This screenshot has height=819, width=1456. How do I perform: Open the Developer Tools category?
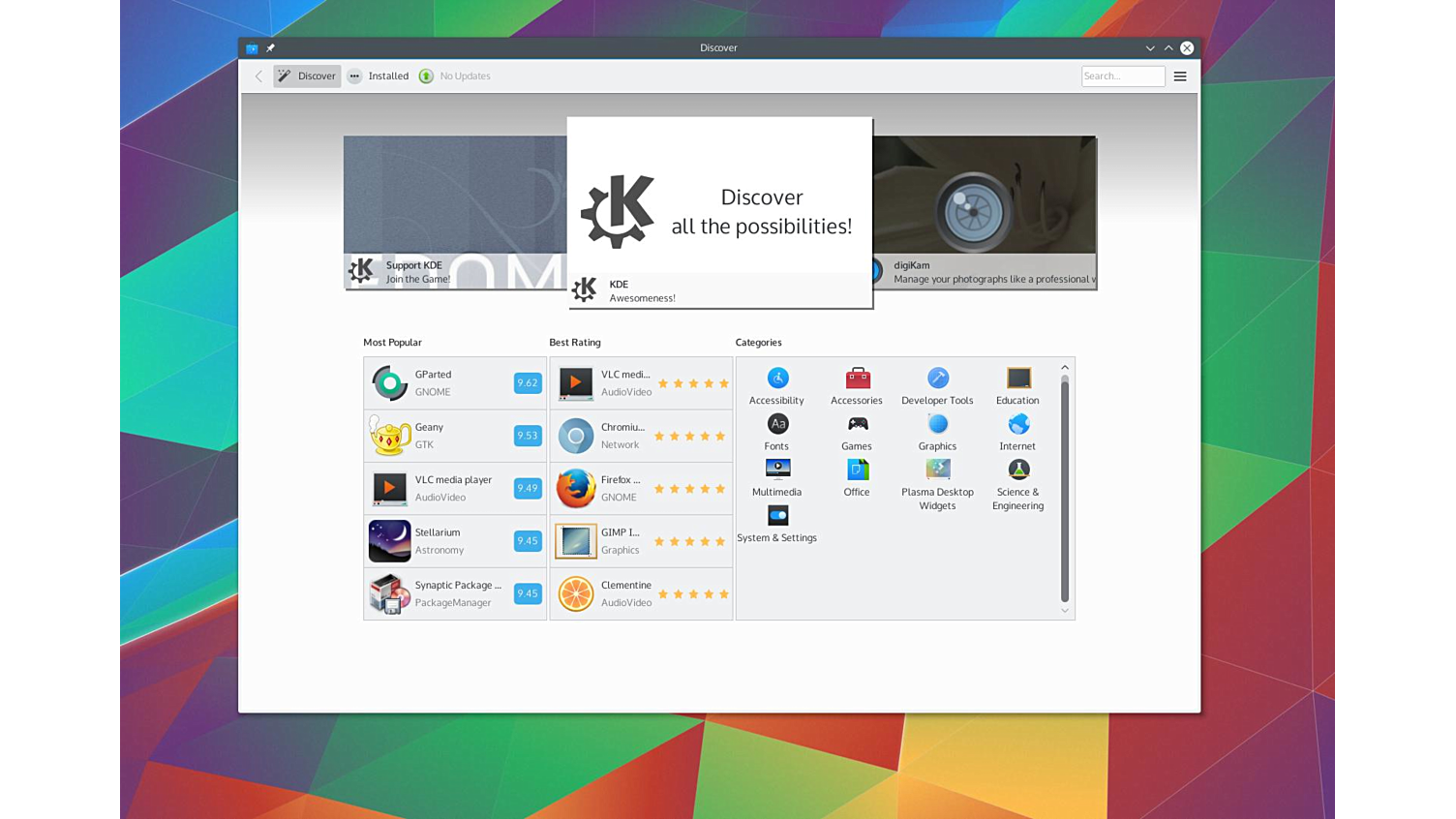(x=936, y=385)
